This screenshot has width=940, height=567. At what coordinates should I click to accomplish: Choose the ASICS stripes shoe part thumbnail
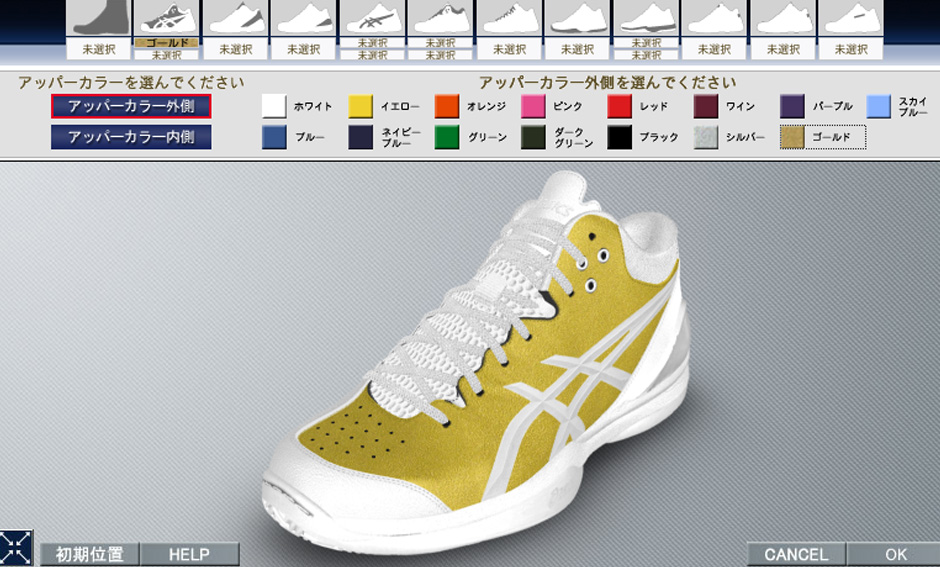pyautogui.click(x=372, y=17)
